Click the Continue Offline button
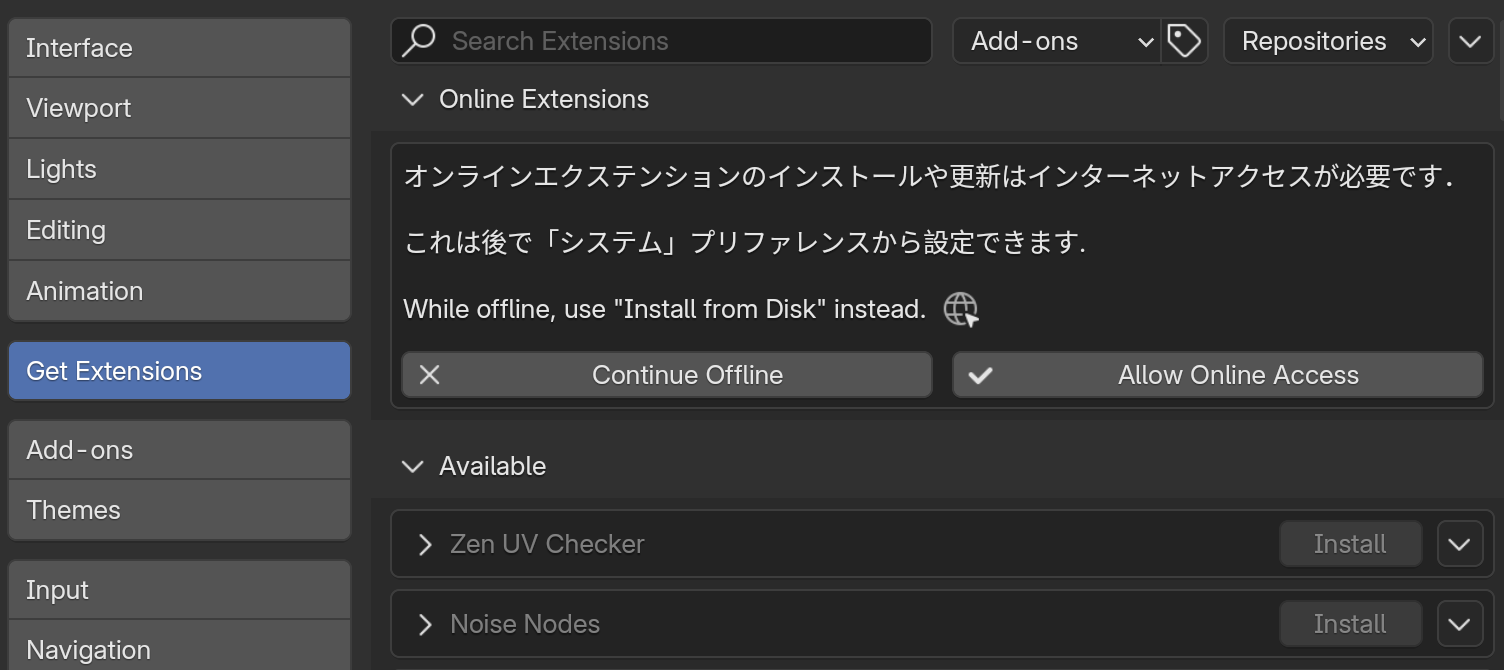1504x670 pixels. click(666, 374)
